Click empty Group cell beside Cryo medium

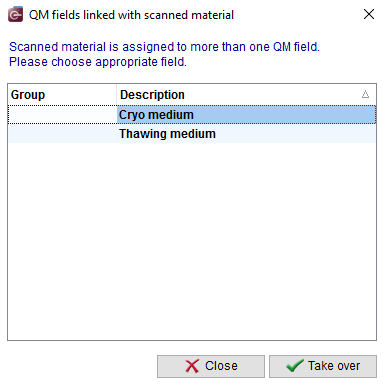(62, 115)
